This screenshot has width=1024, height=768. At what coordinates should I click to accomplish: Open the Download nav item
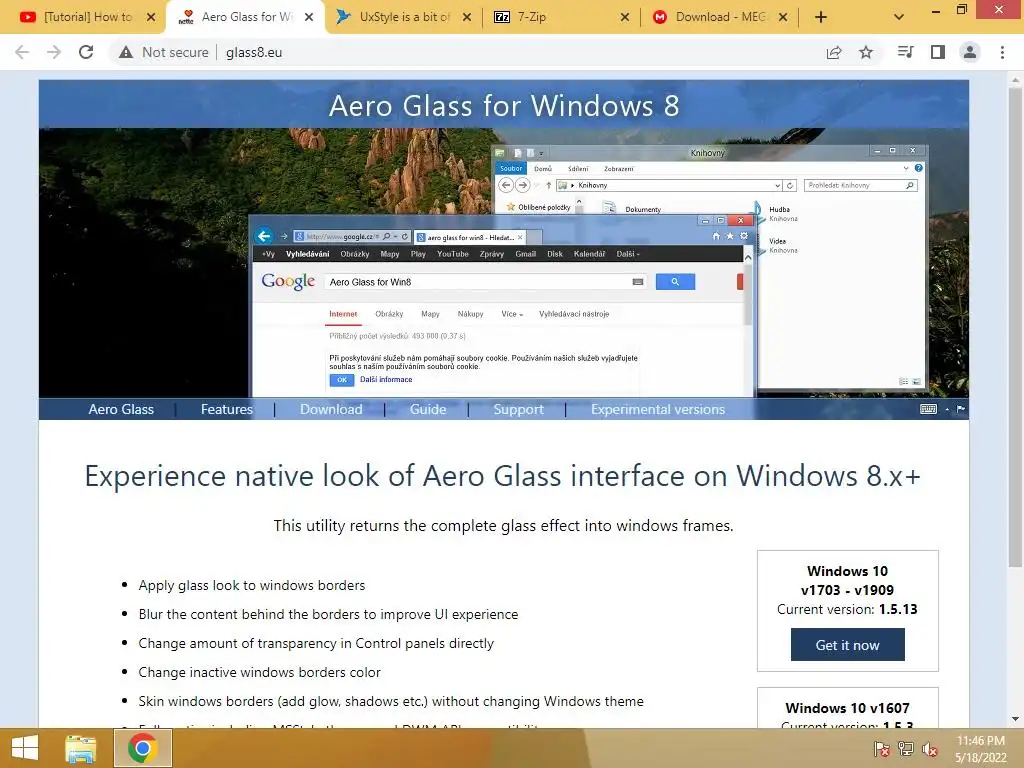click(x=331, y=409)
